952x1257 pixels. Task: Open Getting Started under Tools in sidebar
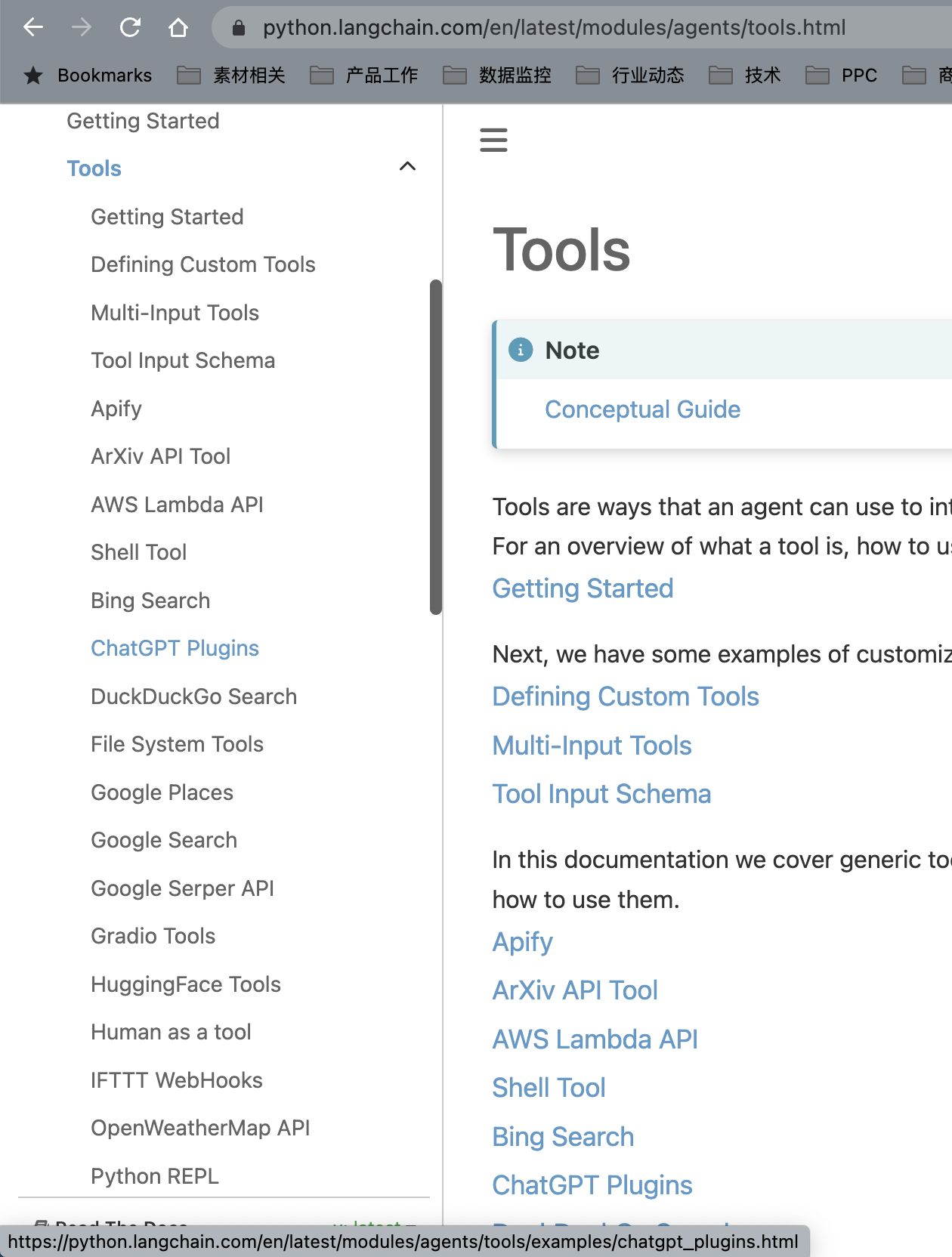coord(167,217)
